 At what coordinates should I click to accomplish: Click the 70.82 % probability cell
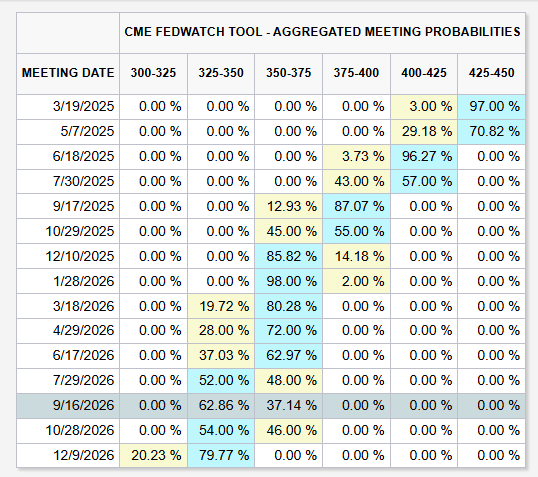[x=491, y=132]
